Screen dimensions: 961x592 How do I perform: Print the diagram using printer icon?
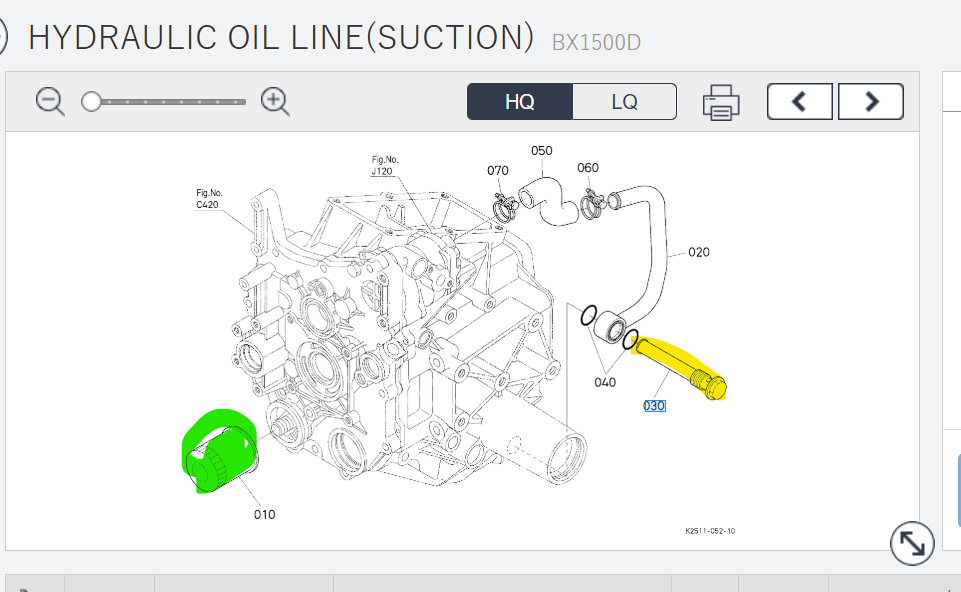click(x=721, y=102)
